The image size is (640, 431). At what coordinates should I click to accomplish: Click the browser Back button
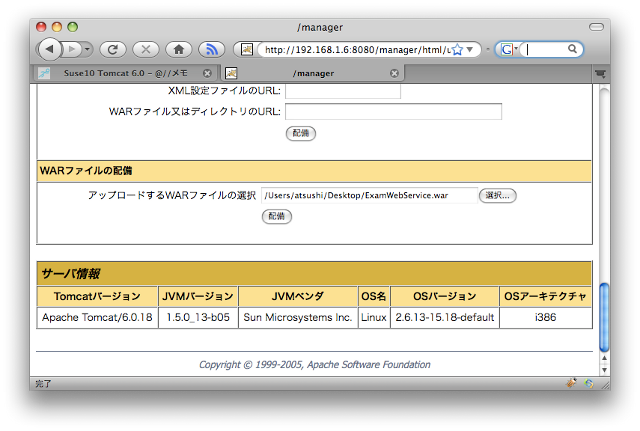pyautogui.click(x=50, y=49)
